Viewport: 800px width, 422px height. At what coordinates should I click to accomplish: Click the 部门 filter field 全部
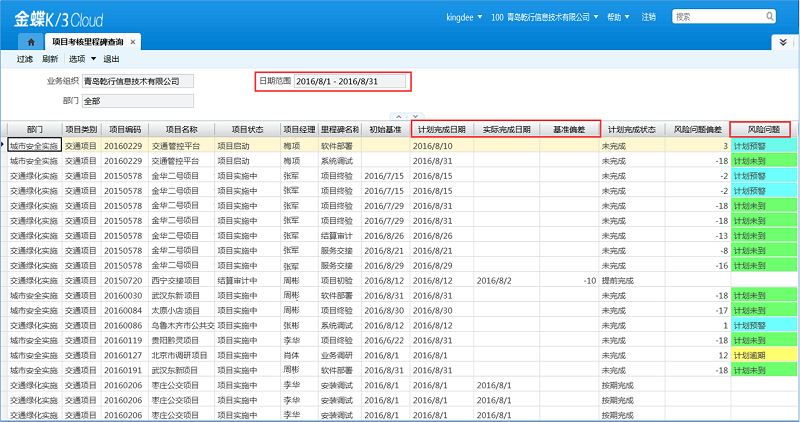[138, 101]
